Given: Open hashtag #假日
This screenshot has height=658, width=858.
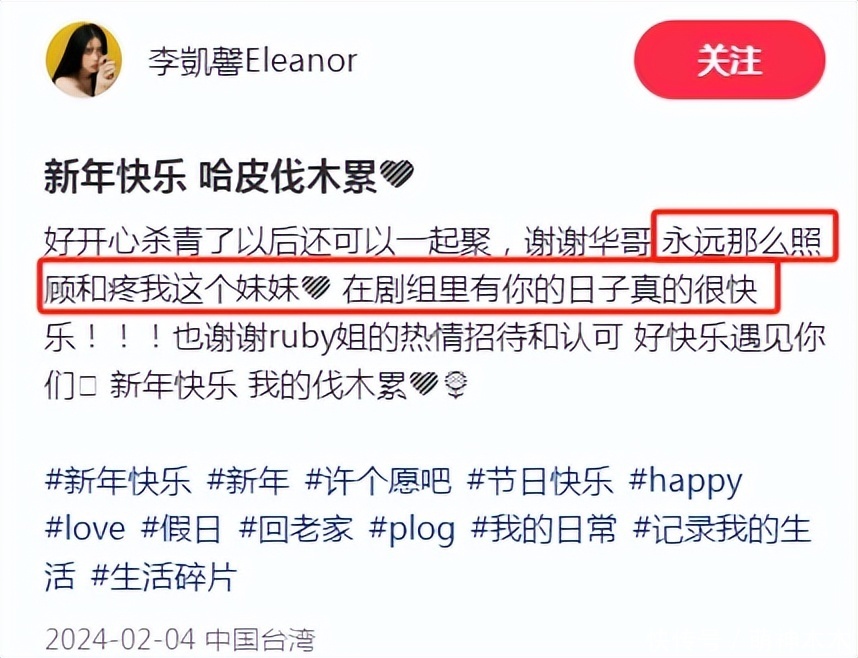Looking at the screenshot, I should (182, 529).
